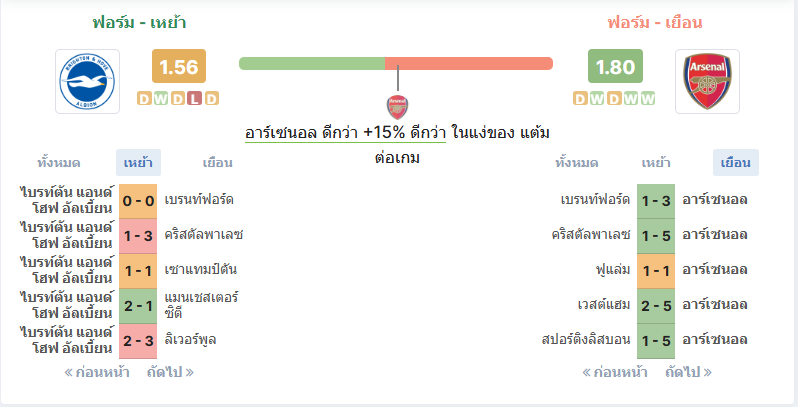Click the Brighton & Hove Albion crest
The width and height of the screenshot is (798, 407).
pos(87,81)
